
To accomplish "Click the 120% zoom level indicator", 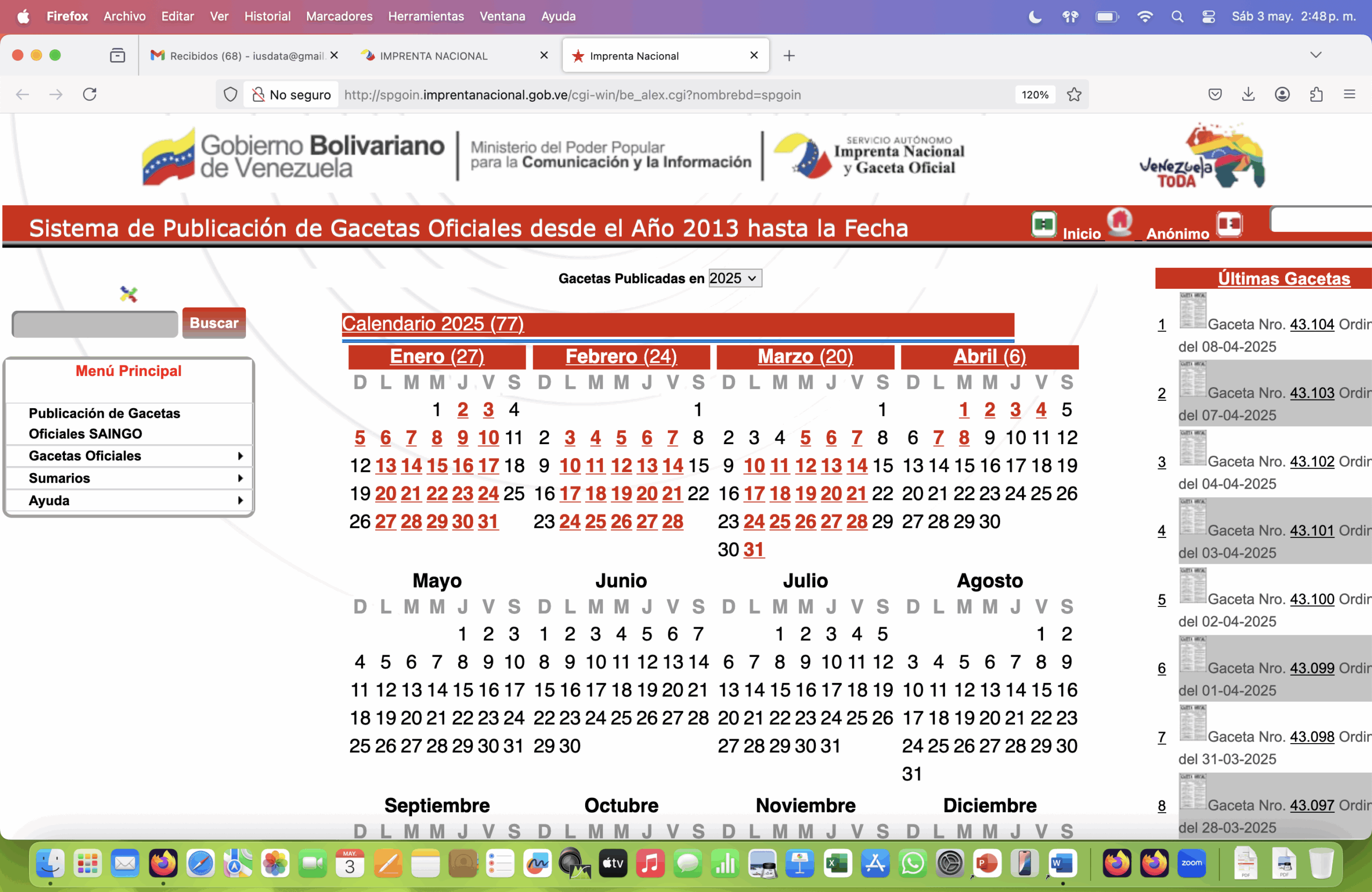I will coord(1035,94).
